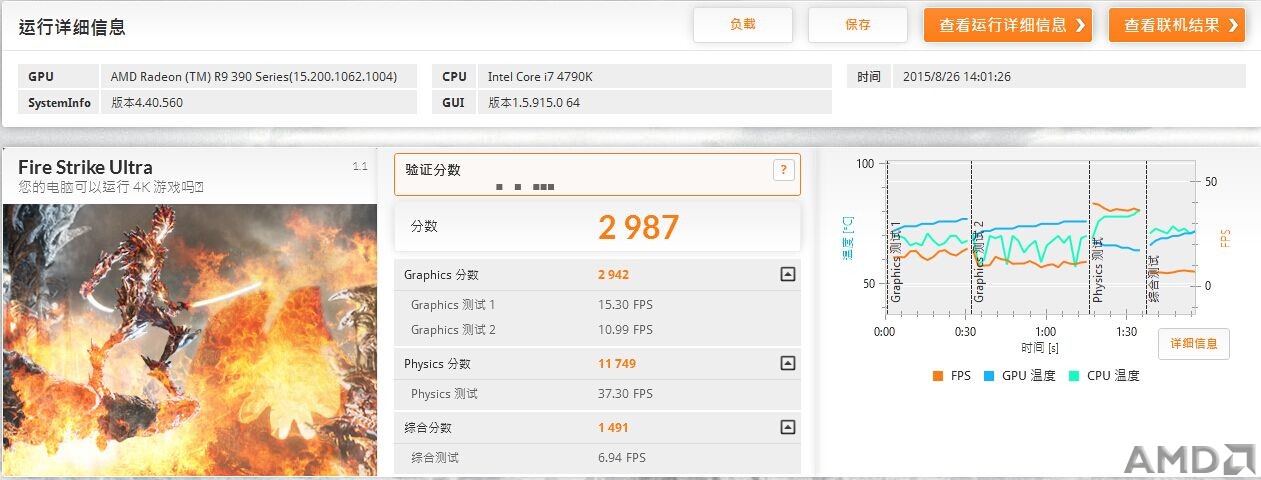Select GUI value 版本1.5.915.0 64
The height and width of the screenshot is (480, 1261).
pos(534,102)
